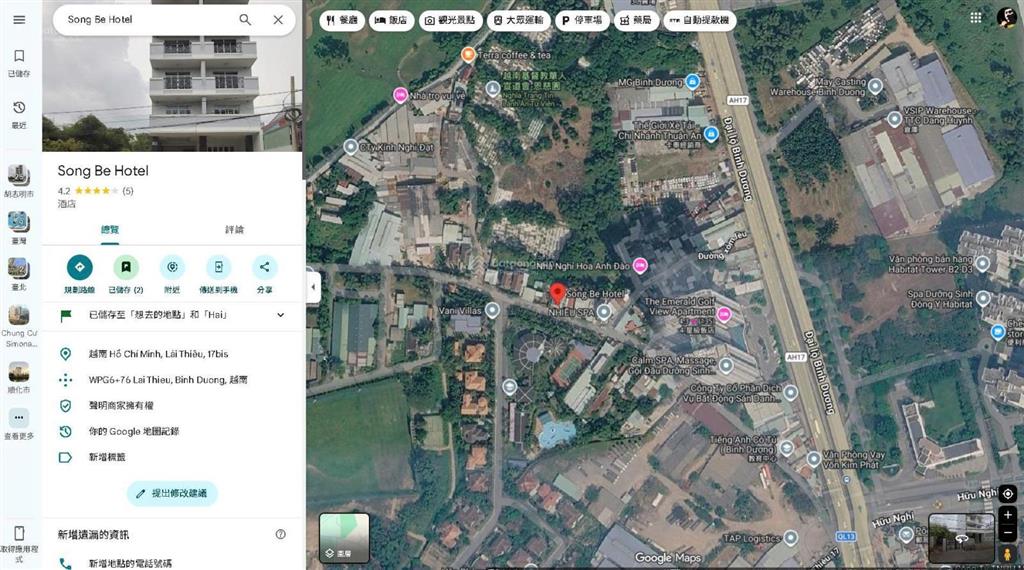The image size is (1024, 570).
Task: Click the add a label row
Action: click(x=173, y=457)
